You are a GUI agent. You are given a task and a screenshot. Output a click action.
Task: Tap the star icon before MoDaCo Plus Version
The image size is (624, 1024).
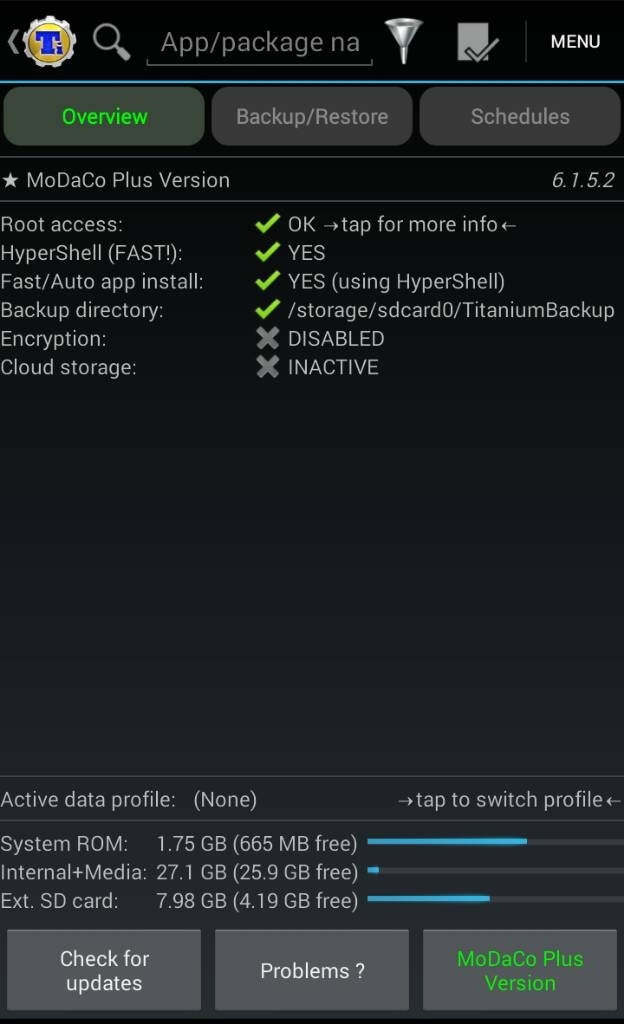(10, 181)
